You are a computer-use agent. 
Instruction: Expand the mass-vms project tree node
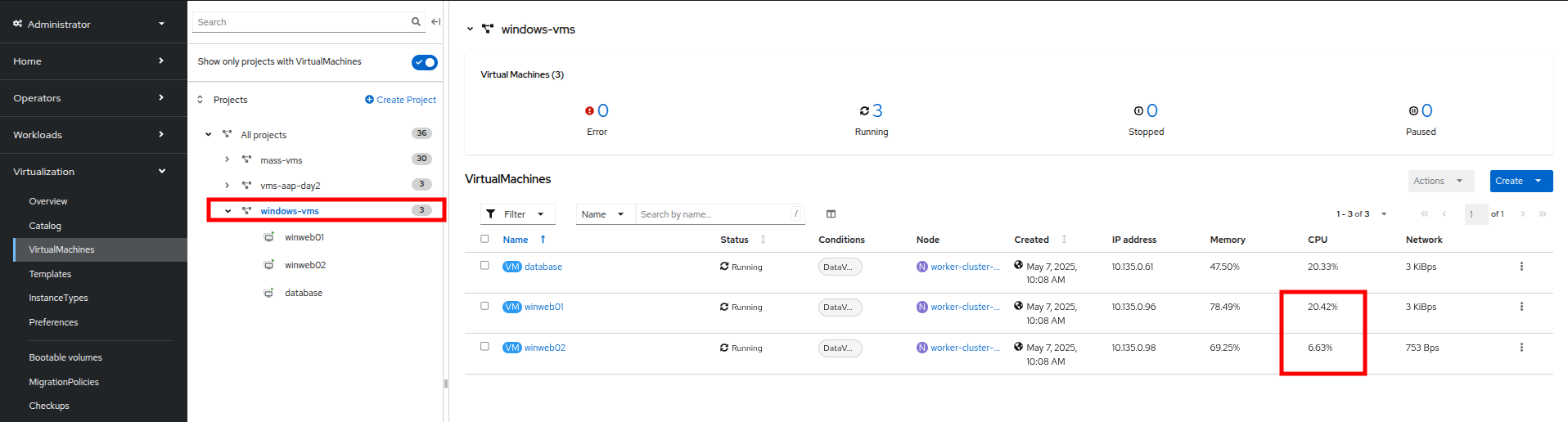[x=228, y=159]
